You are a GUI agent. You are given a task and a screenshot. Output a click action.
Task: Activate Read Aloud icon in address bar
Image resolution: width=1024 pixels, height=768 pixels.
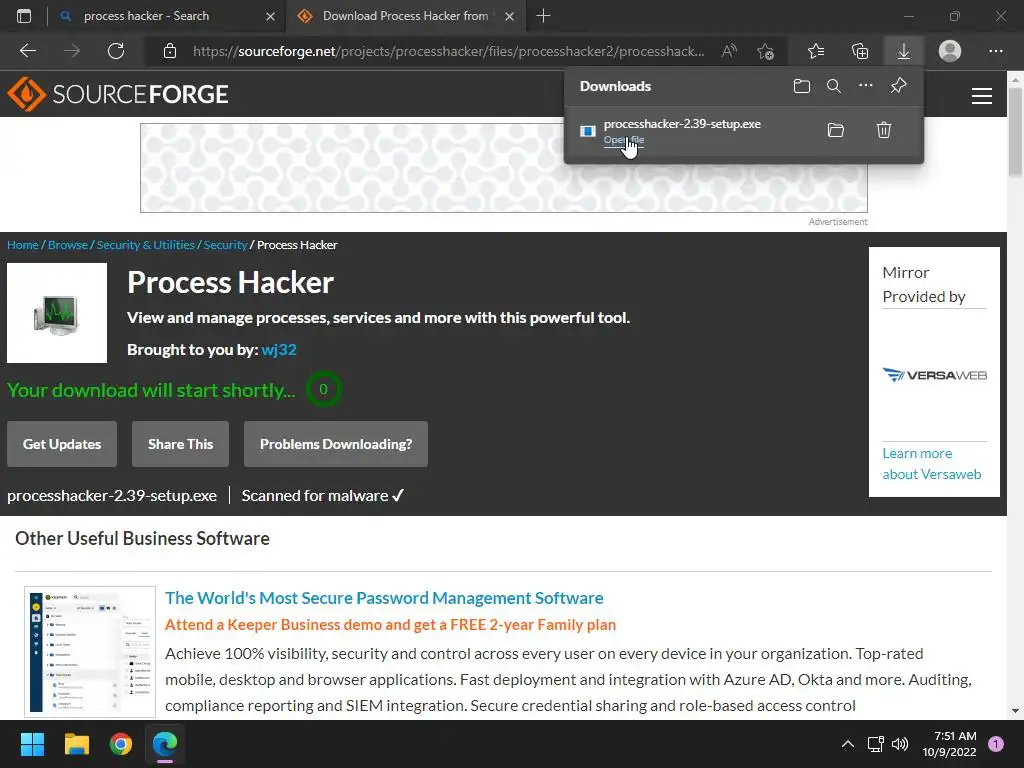[x=729, y=51]
